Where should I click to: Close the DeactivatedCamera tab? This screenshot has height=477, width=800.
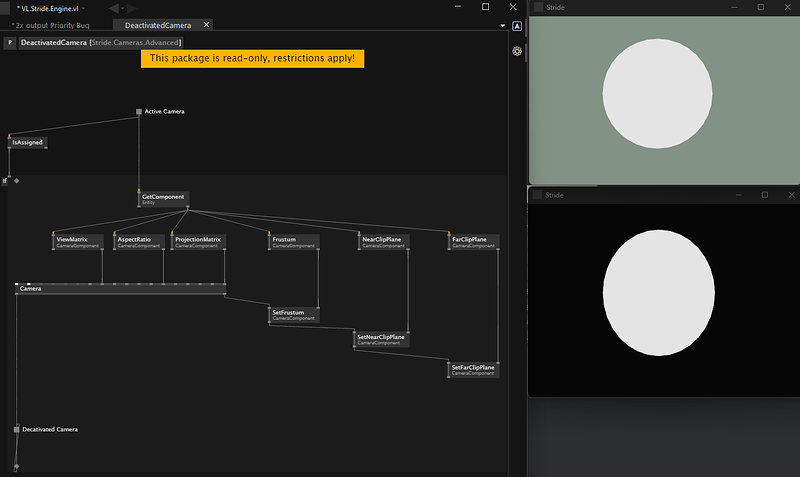tap(206, 24)
